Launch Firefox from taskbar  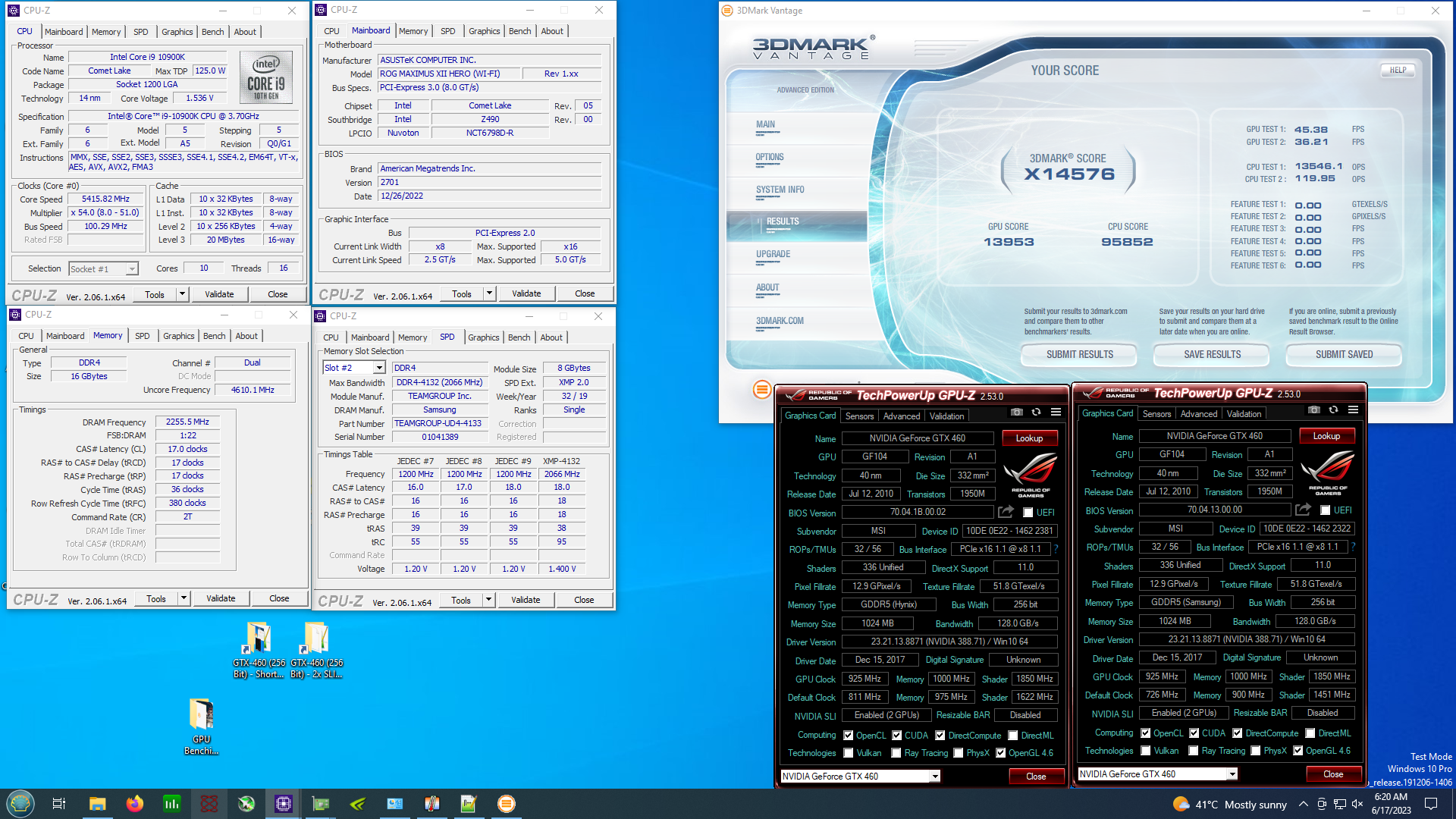click(x=134, y=804)
